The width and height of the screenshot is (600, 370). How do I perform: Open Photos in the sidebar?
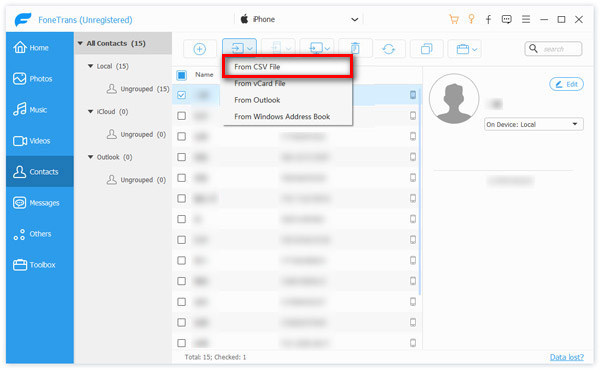click(40, 79)
